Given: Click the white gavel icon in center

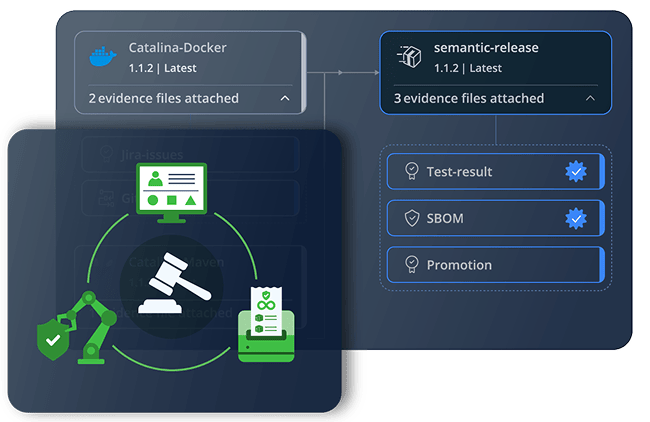Looking at the screenshot, I should click(175, 283).
